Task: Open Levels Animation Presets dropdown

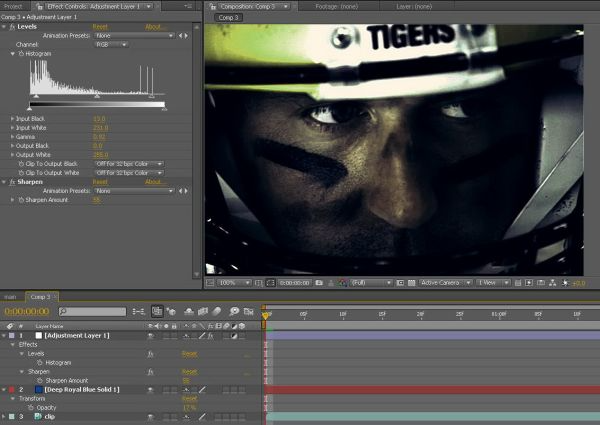Action: (134, 36)
